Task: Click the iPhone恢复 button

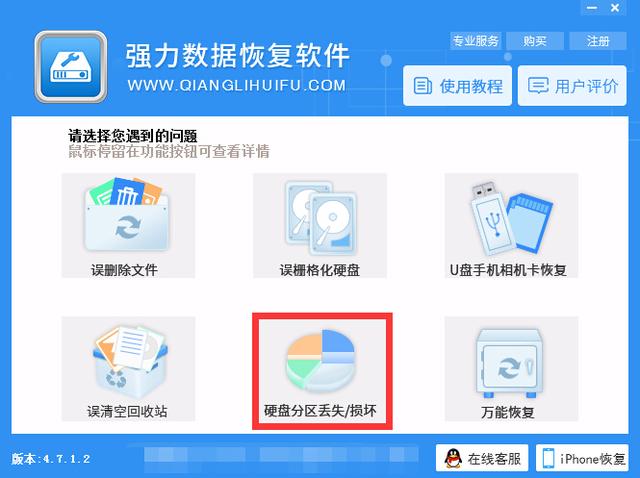Action: tap(582, 458)
